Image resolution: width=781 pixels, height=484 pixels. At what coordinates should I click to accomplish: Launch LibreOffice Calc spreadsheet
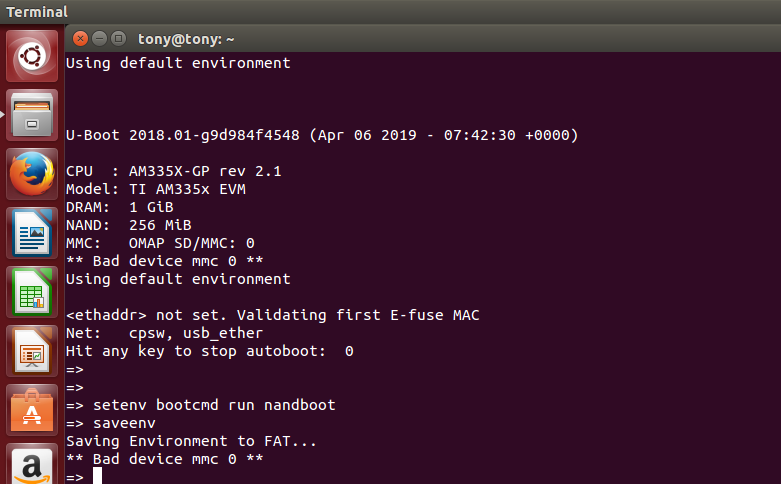[x=32, y=292]
